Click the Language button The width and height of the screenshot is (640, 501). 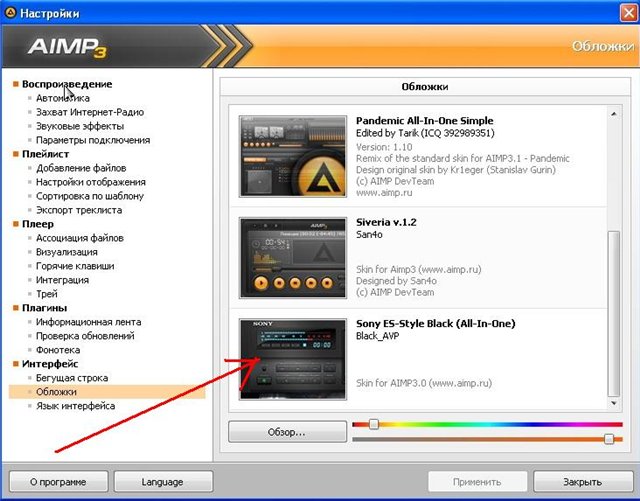(162, 481)
